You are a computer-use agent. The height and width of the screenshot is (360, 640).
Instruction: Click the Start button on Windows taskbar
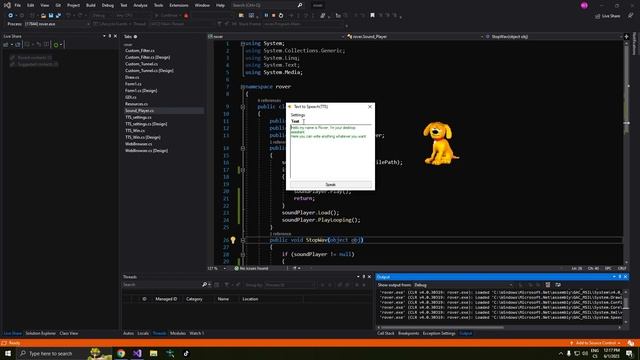[x=8, y=353]
